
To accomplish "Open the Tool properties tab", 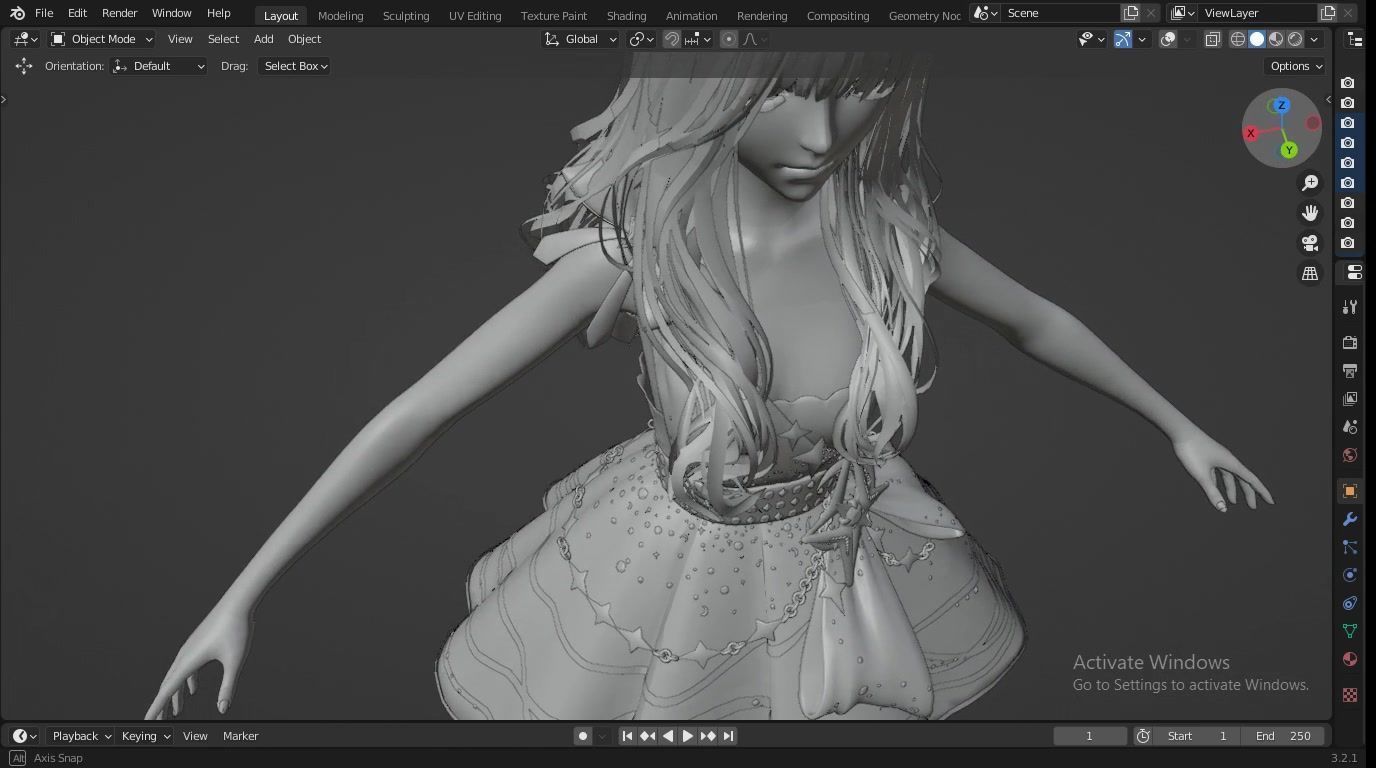I will (1350, 307).
